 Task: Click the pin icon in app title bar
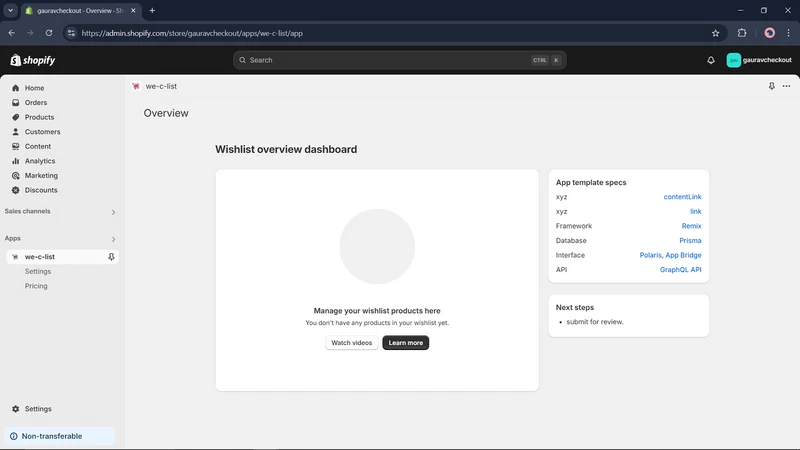(x=771, y=86)
